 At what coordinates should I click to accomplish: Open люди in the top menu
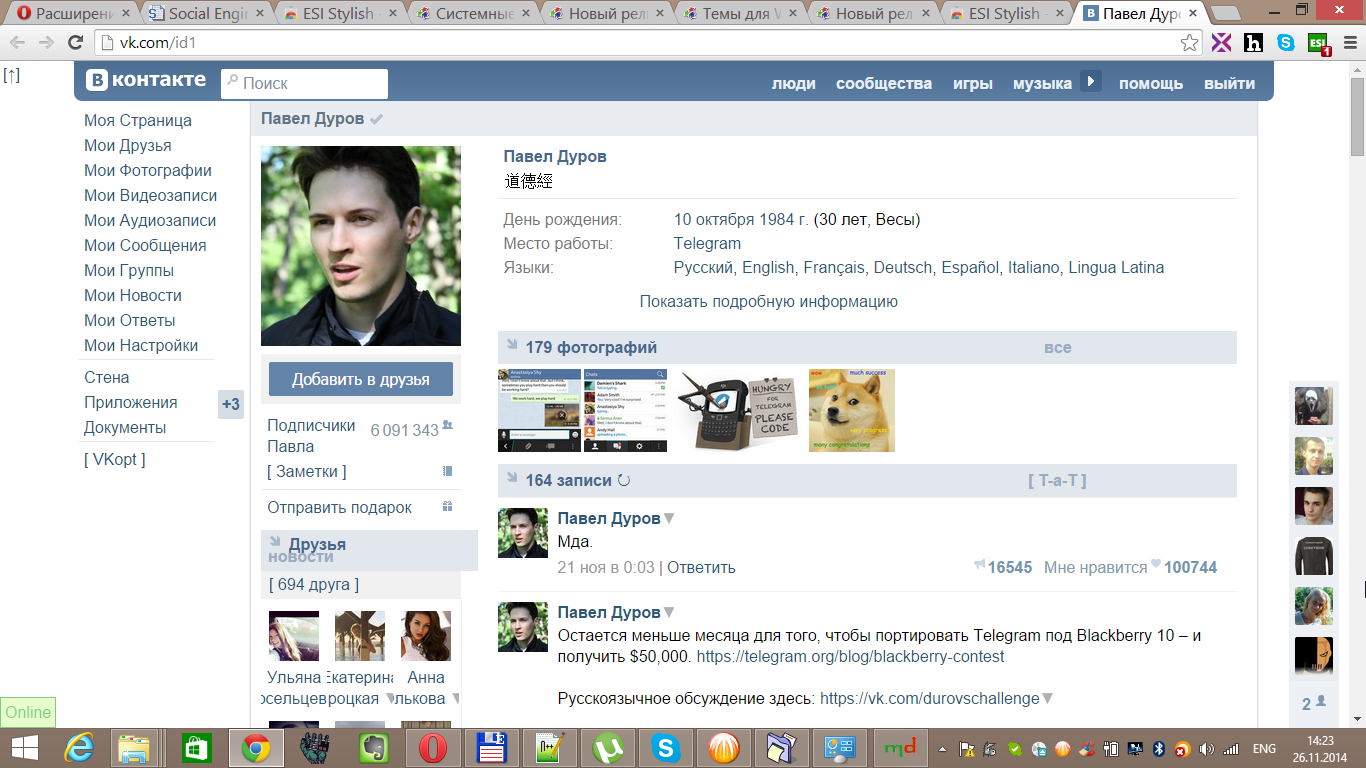[794, 83]
